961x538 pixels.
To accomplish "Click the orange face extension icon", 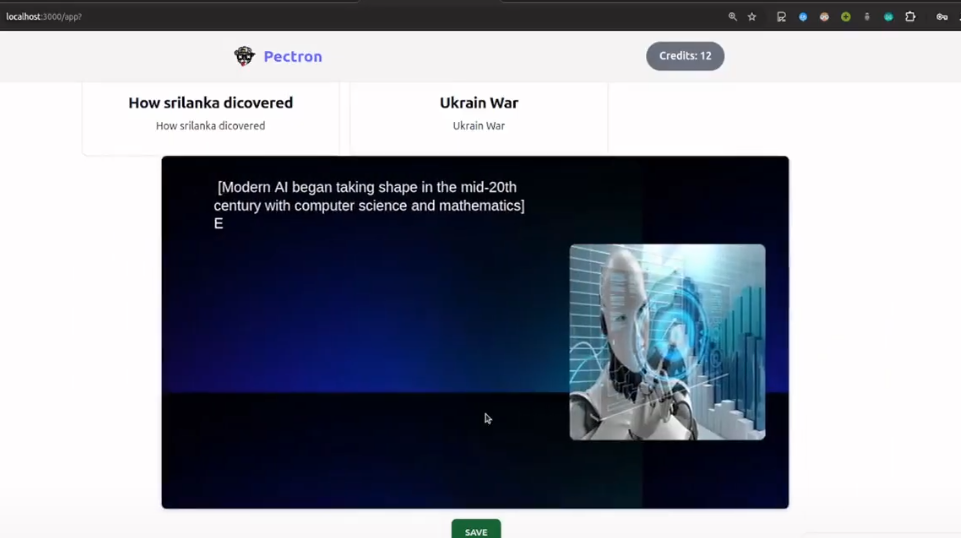I will coord(824,17).
